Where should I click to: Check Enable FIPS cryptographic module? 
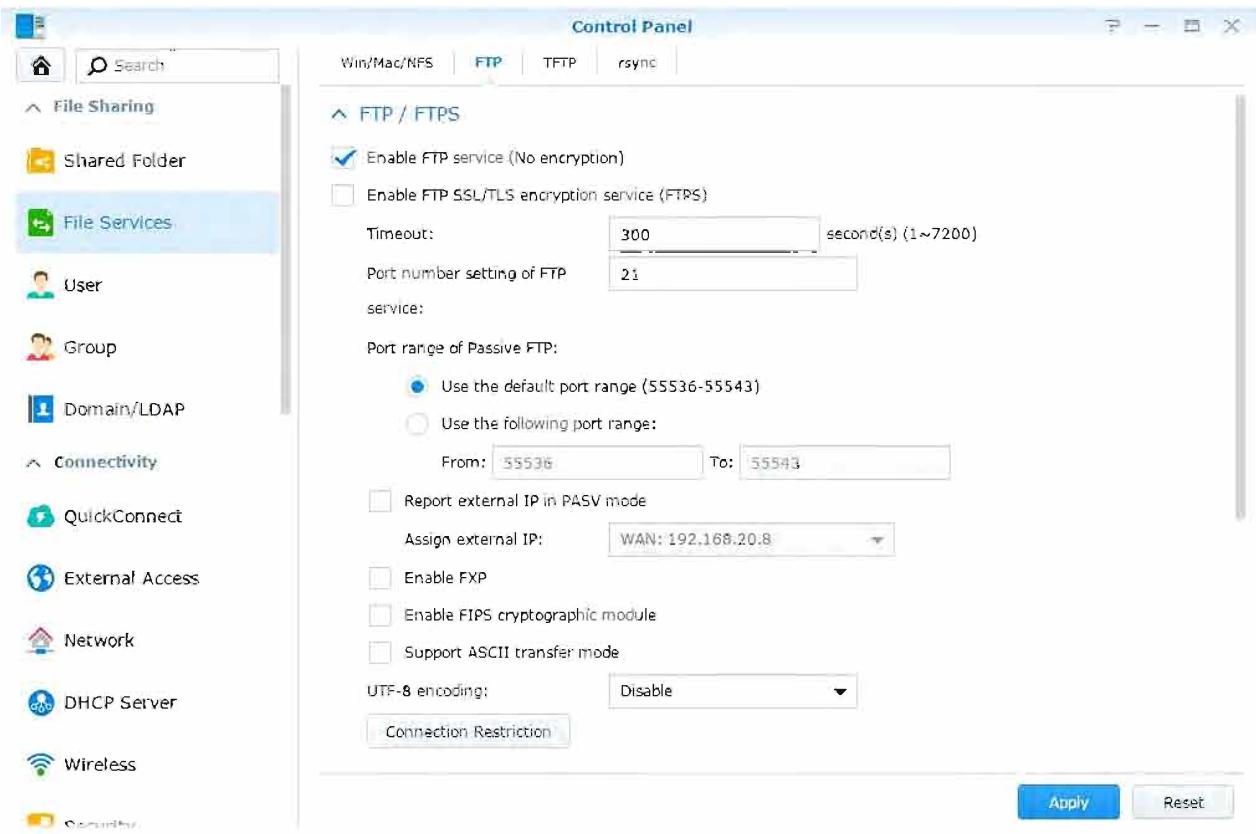point(380,615)
